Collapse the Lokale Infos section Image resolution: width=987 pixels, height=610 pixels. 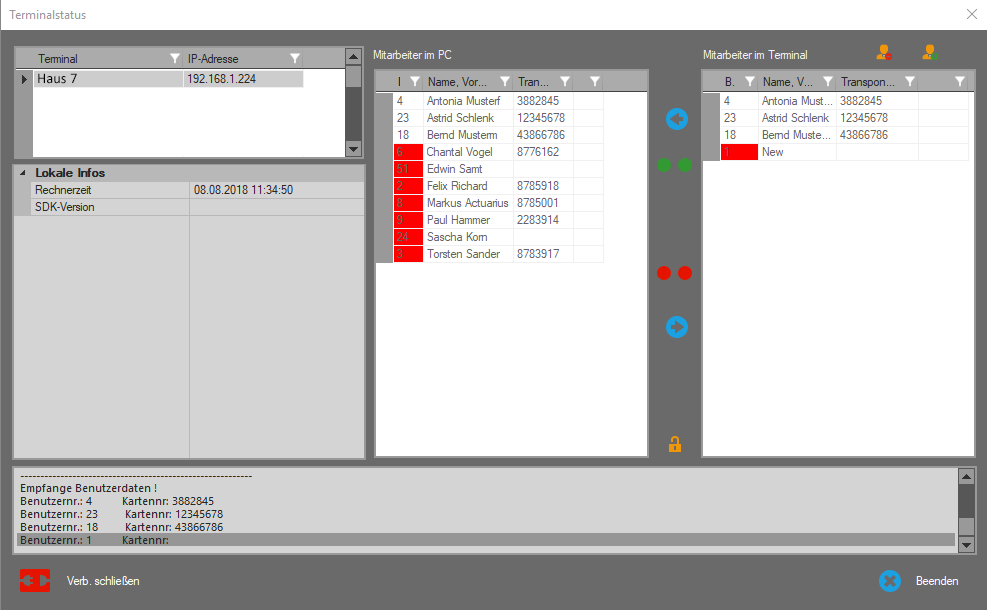coord(22,173)
